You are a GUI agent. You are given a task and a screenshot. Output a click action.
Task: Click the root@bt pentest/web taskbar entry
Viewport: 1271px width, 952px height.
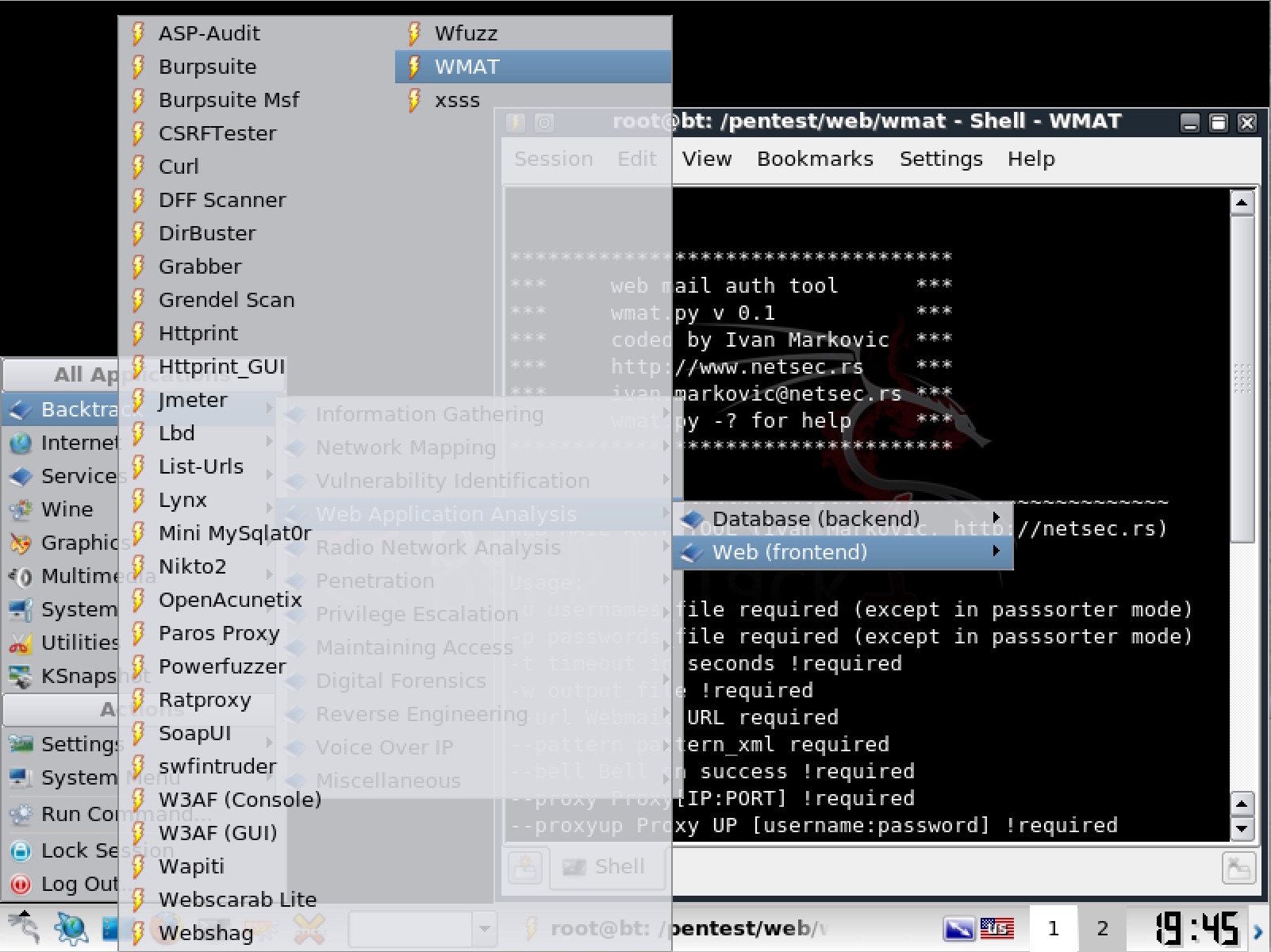[x=678, y=928]
